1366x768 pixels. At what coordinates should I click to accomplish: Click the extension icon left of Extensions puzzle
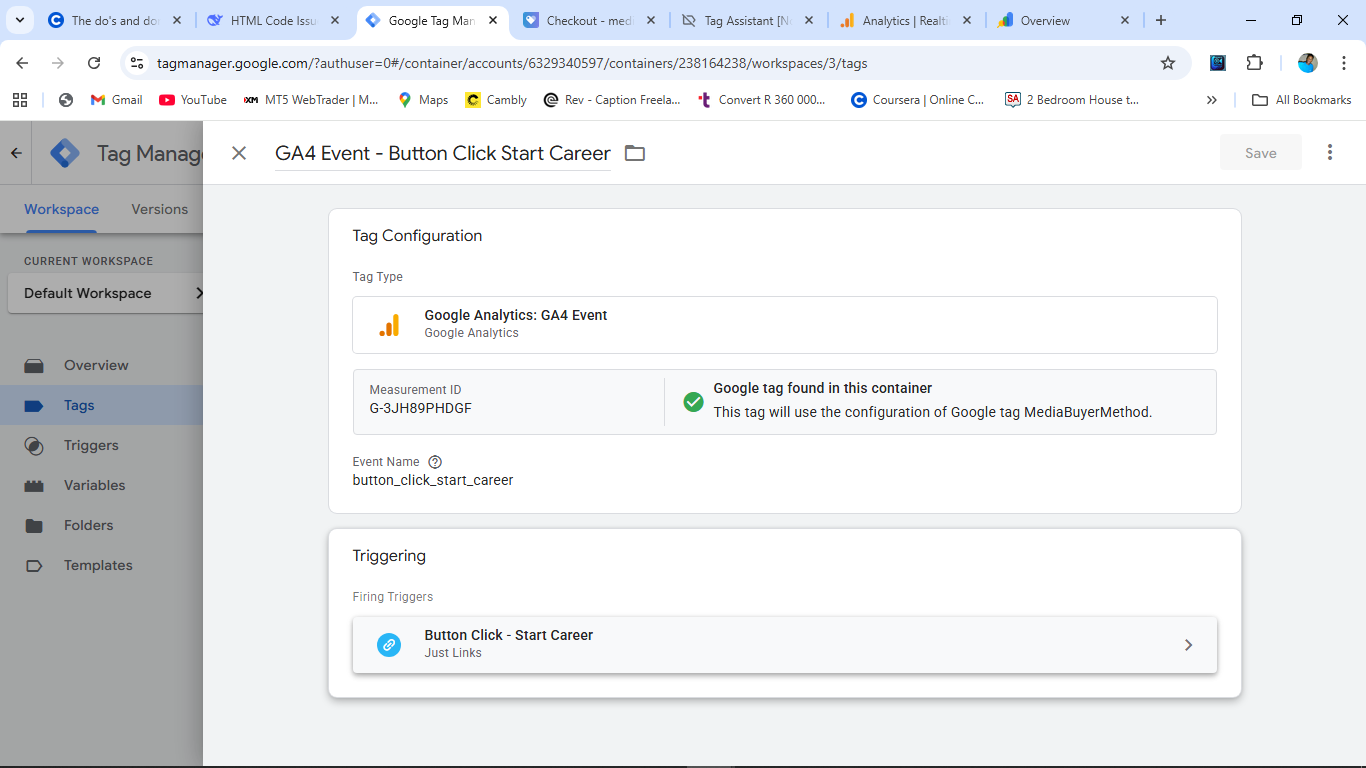pyautogui.click(x=1218, y=63)
